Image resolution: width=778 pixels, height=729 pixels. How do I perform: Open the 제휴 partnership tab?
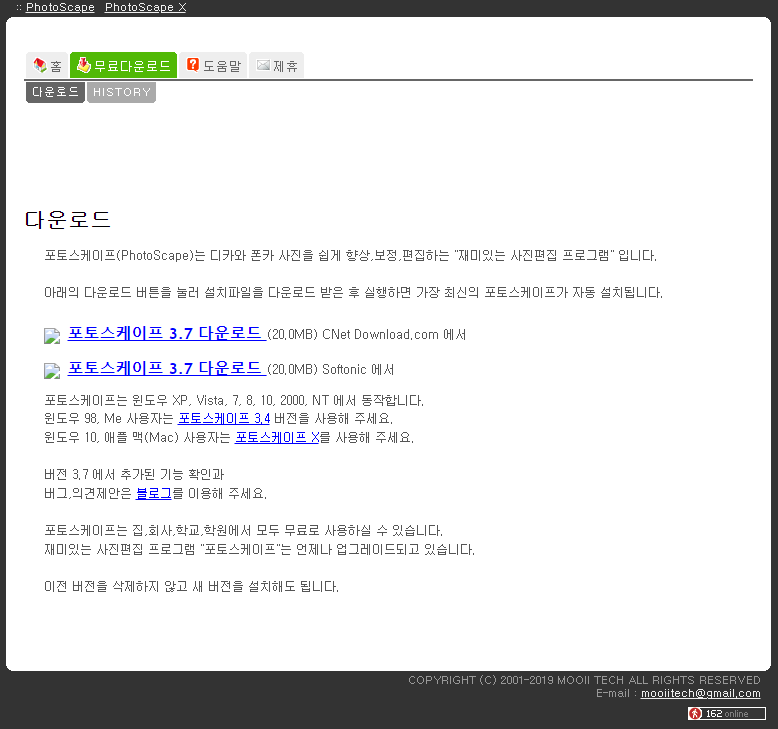tap(276, 65)
